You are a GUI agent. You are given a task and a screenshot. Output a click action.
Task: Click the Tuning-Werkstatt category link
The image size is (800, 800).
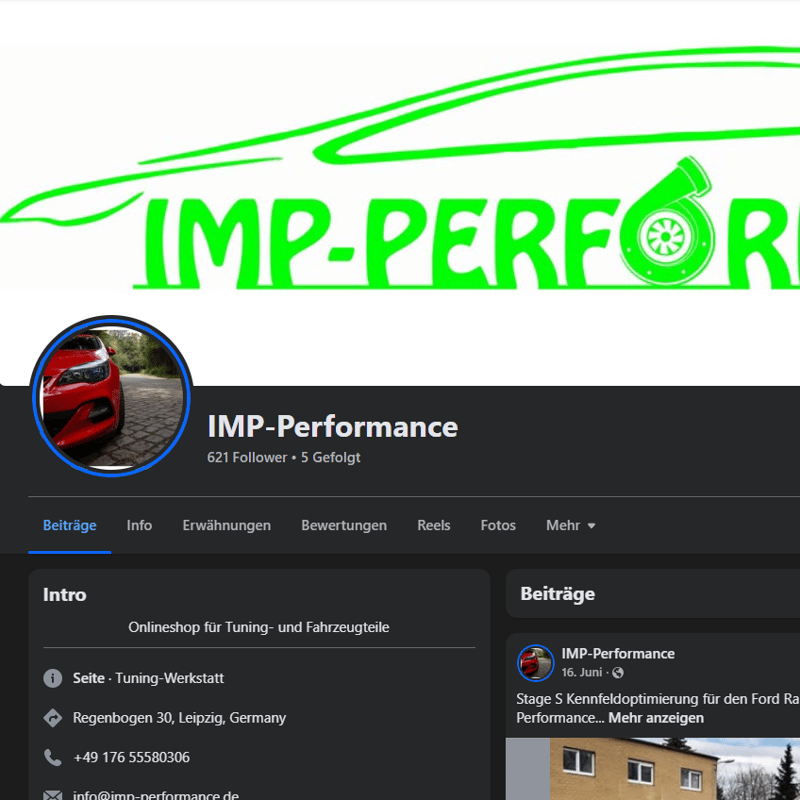coord(169,678)
